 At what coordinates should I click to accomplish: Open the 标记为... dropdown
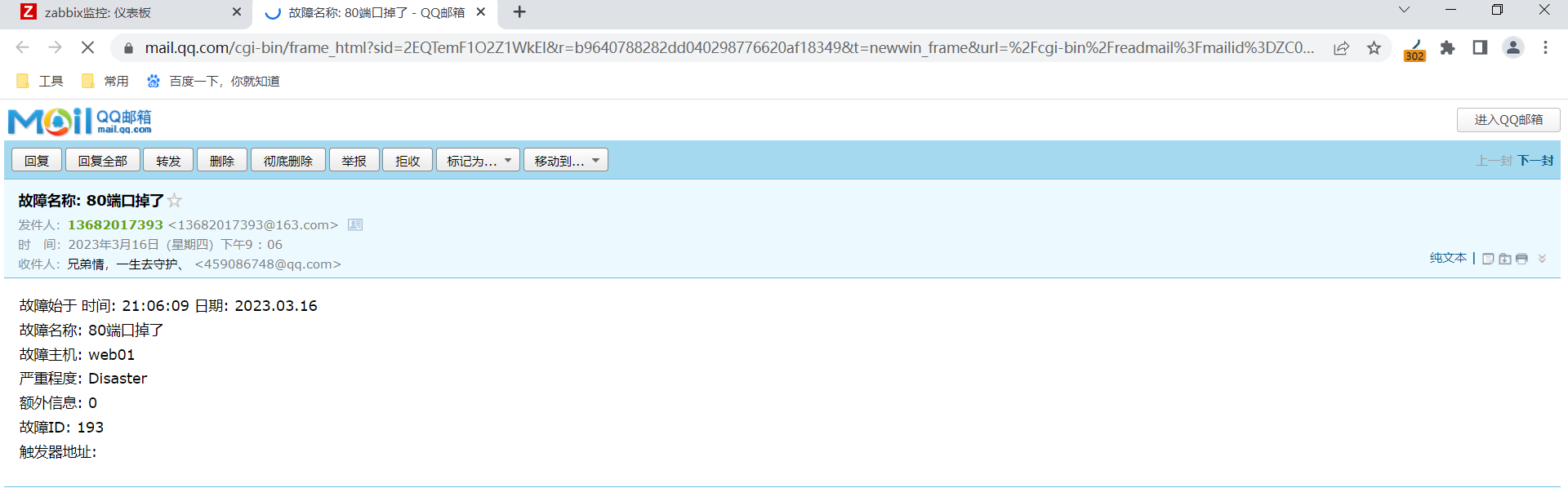478,160
